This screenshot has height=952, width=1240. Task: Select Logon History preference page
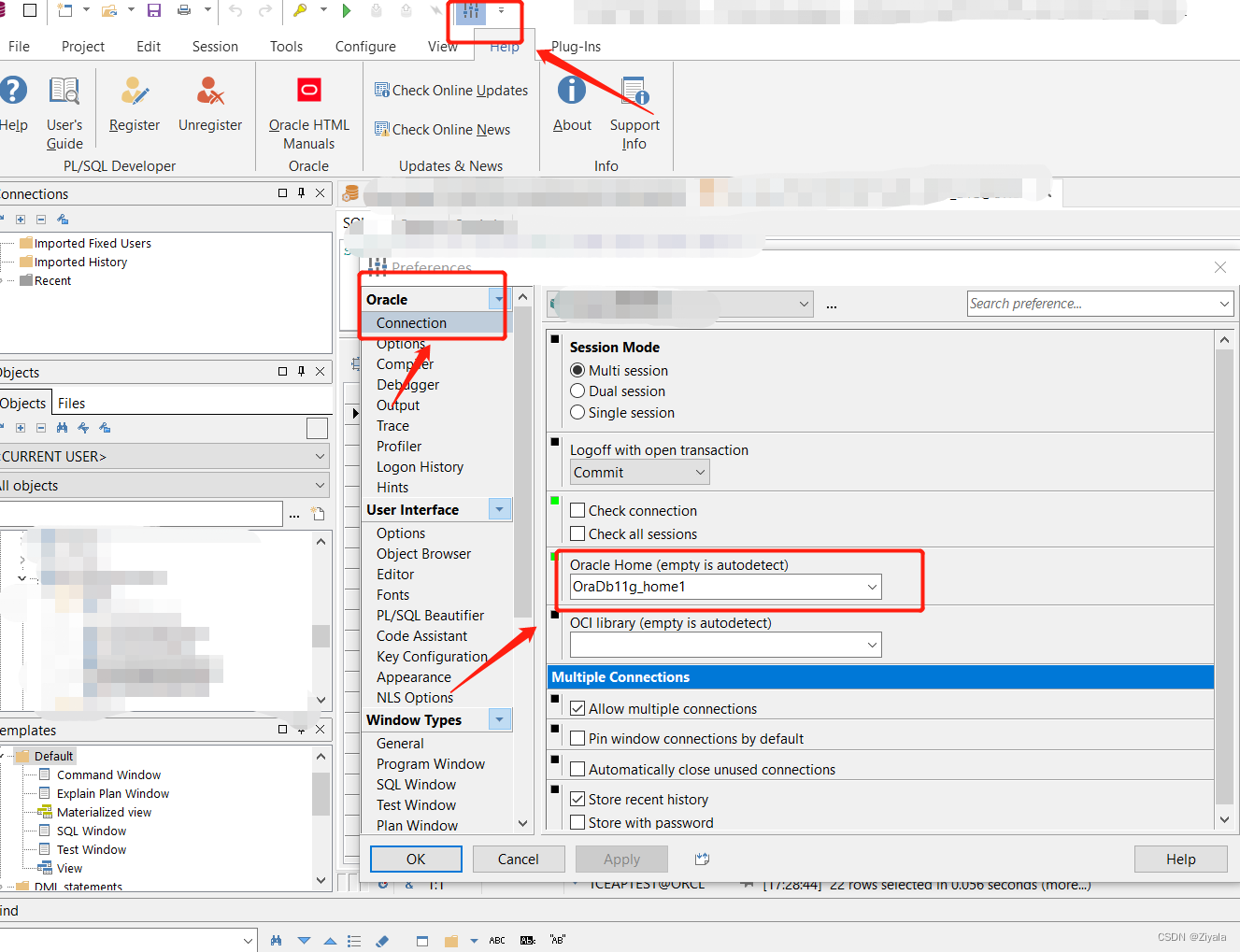[420, 467]
